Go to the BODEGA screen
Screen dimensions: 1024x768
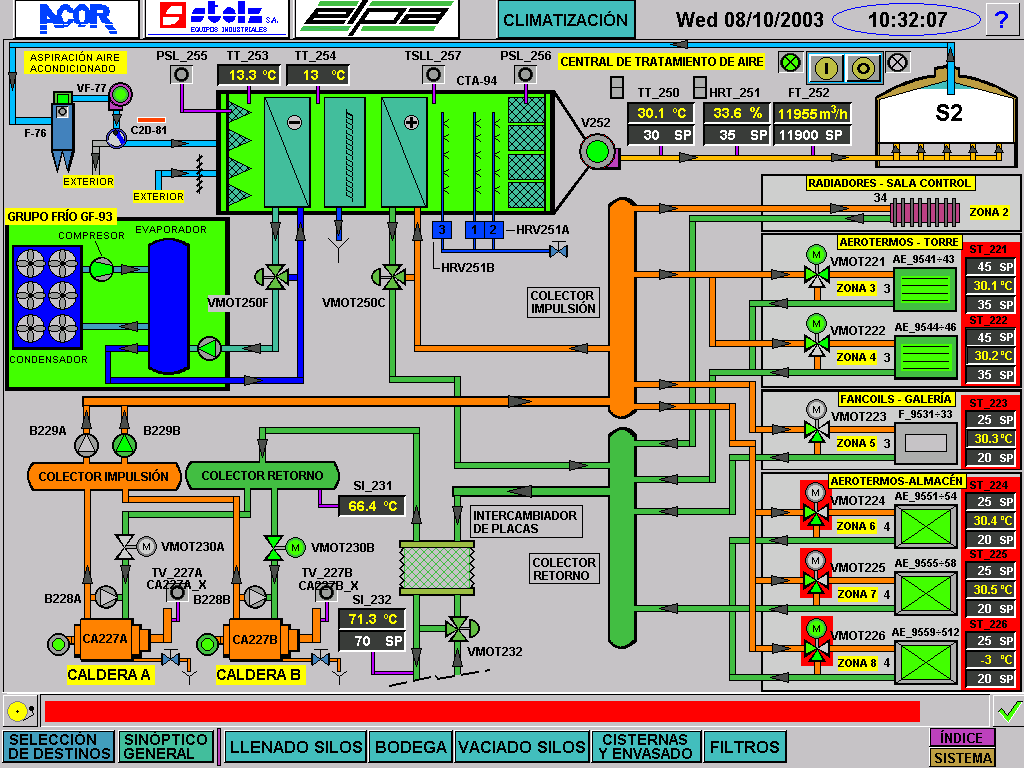411,747
